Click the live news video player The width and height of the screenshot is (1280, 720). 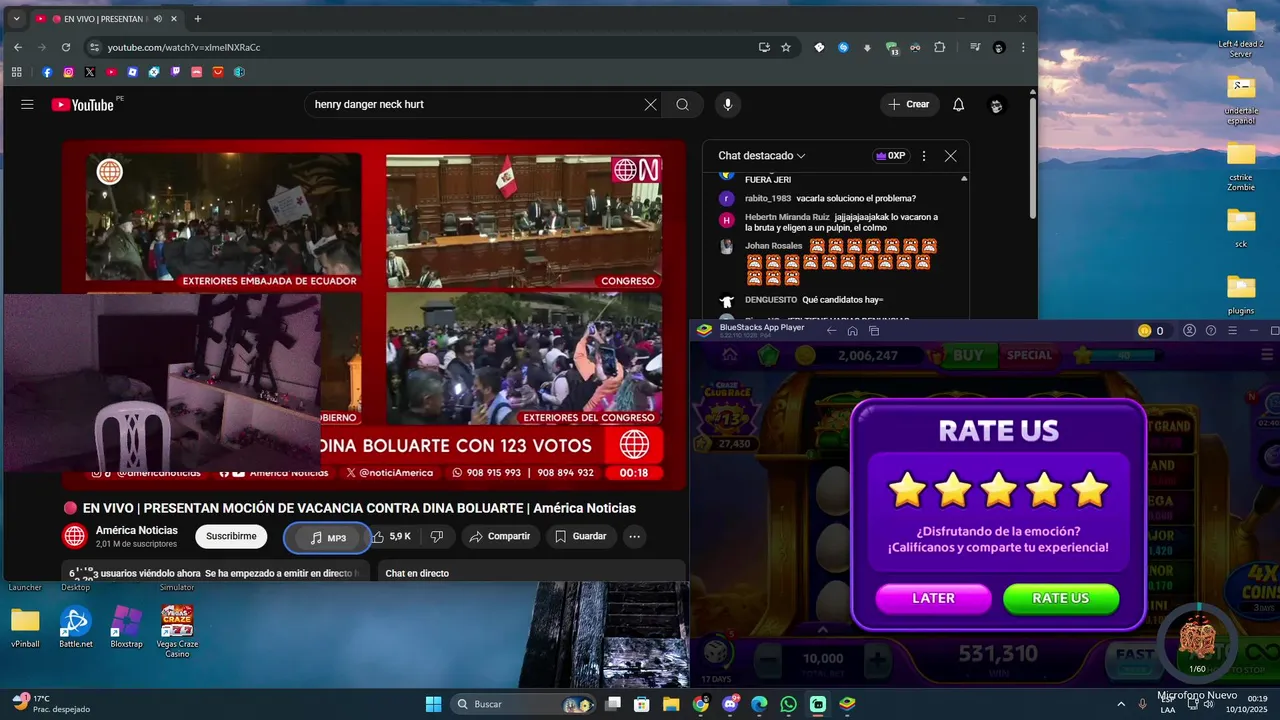(374, 315)
